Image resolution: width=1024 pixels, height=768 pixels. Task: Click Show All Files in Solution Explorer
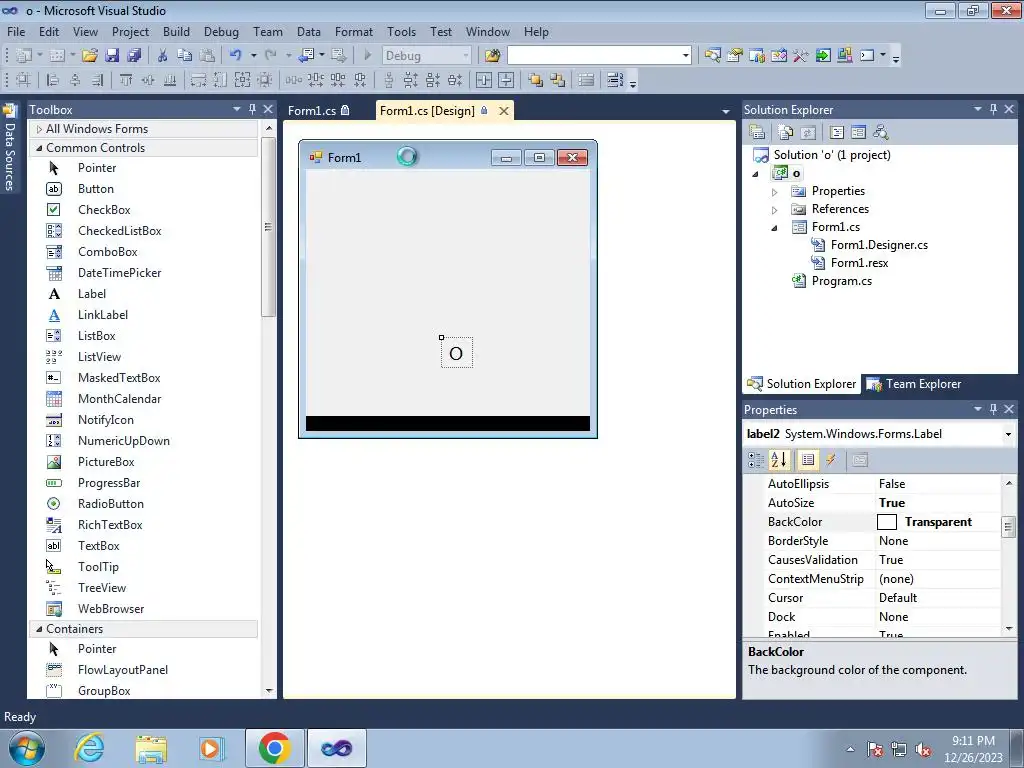coord(786,133)
